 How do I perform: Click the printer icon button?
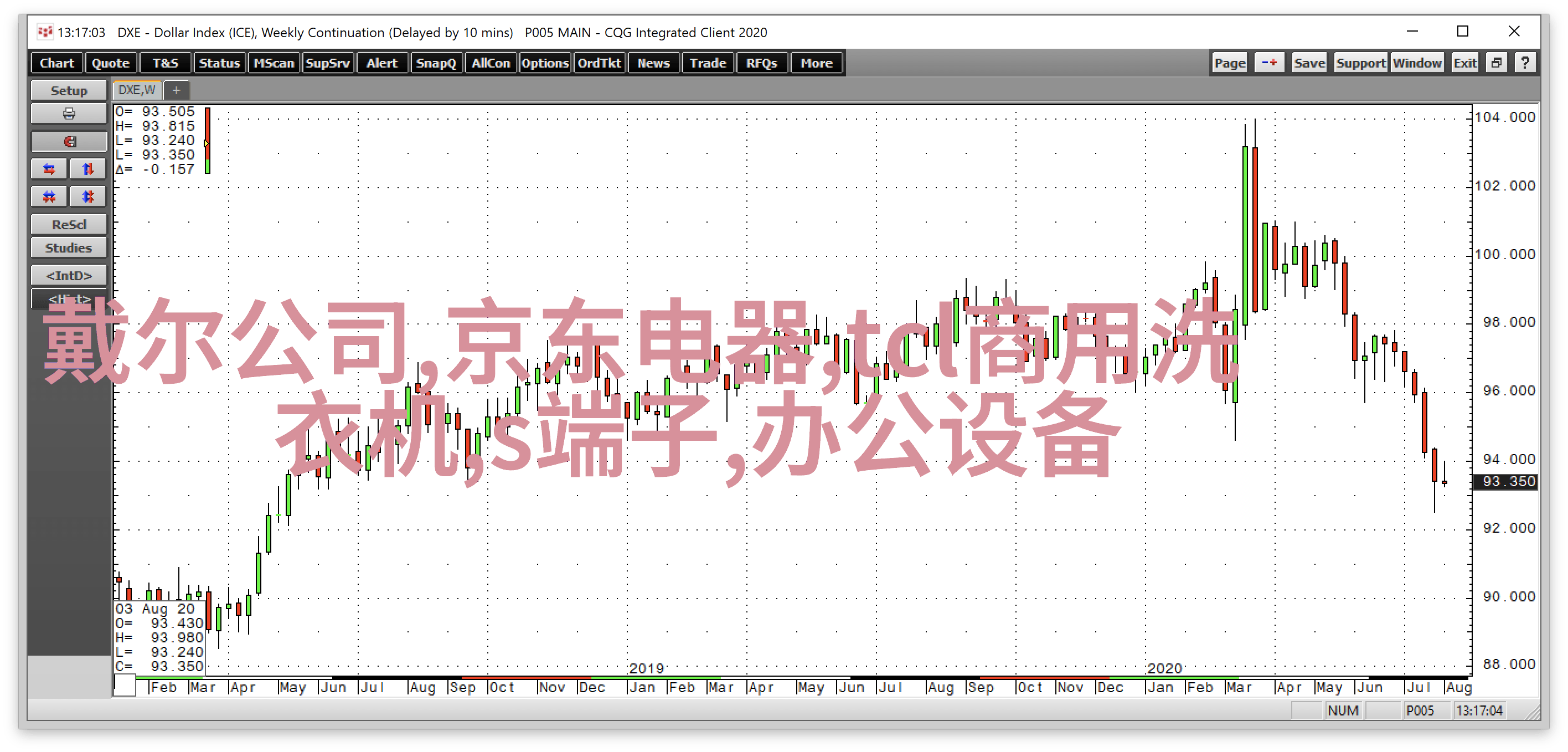pos(69,114)
